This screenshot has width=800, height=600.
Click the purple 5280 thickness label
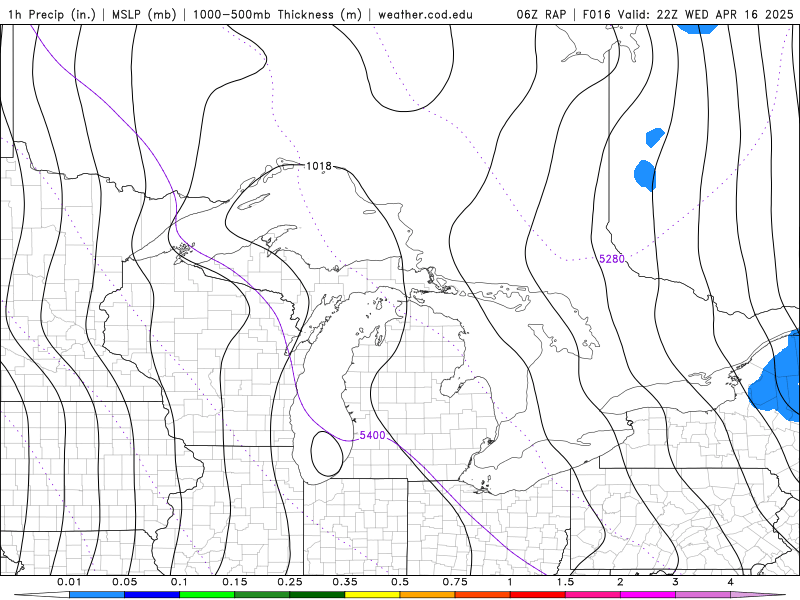coord(612,259)
